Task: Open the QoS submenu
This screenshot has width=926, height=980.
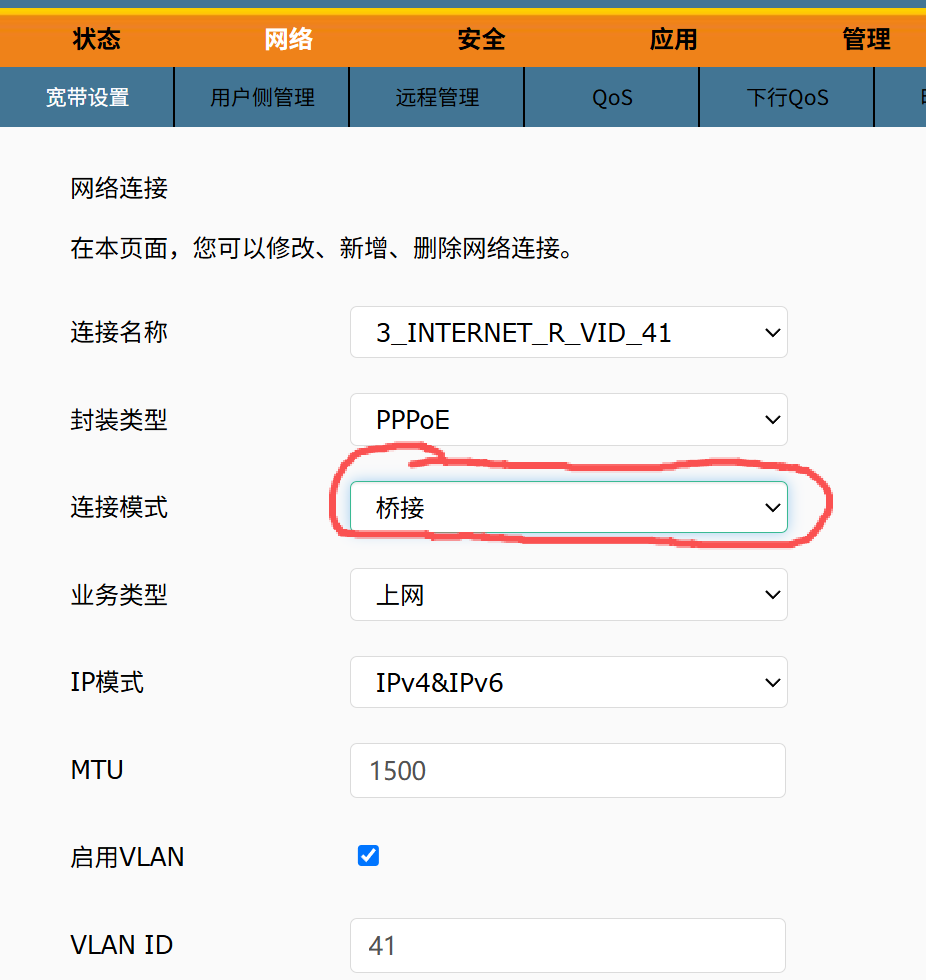Action: (x=612, y=98)
